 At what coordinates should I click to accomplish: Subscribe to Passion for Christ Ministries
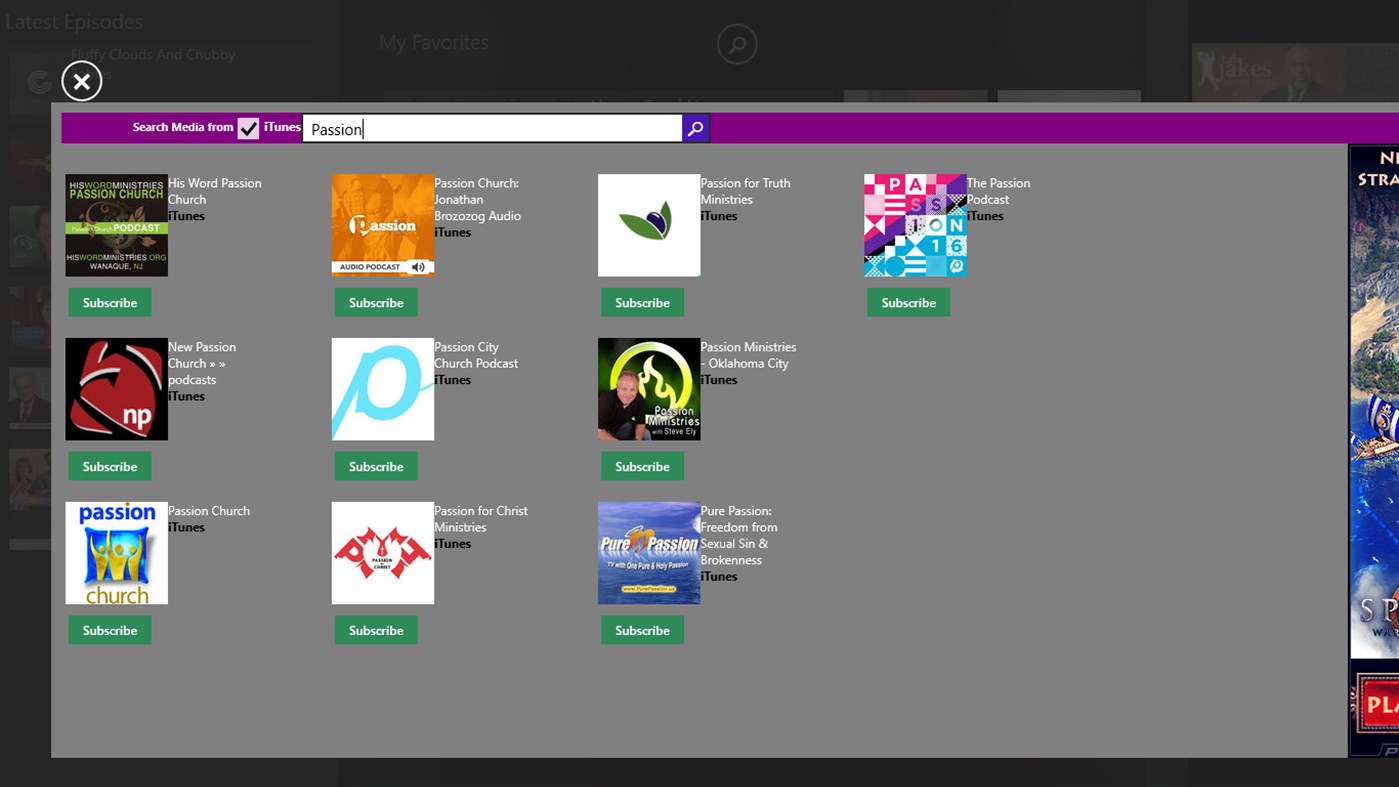pos(376,630)
